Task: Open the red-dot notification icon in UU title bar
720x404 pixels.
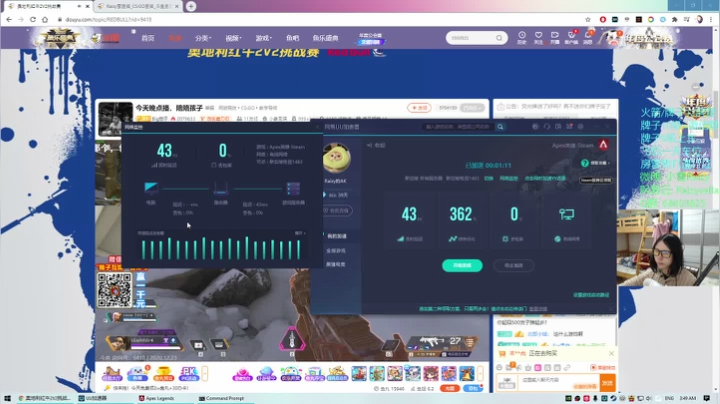Action: coord(570,126)
